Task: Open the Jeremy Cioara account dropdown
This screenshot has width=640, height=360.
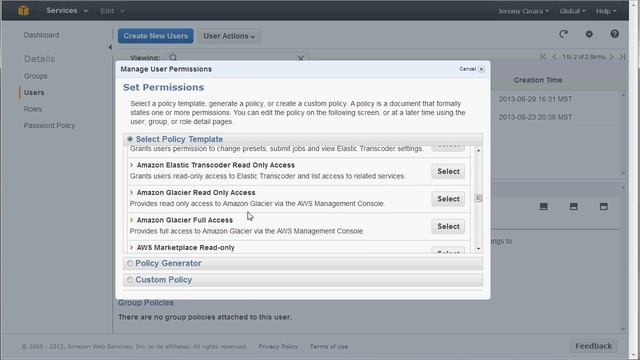Action: (523, 11)
